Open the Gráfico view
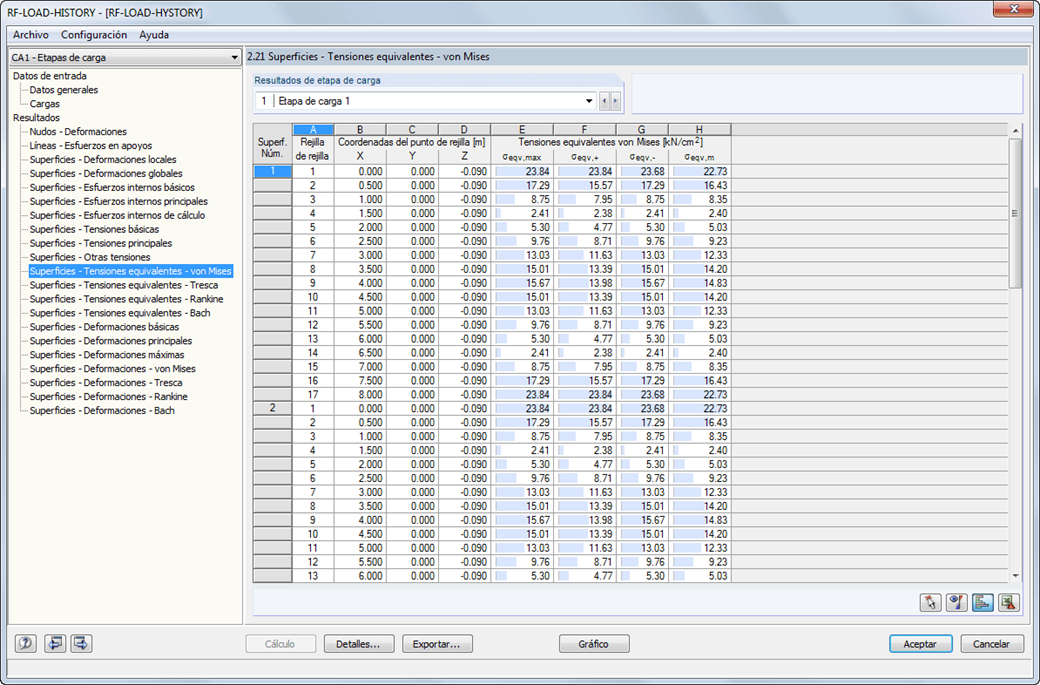This screenshot has height=685, width=1040. (594, 643)
